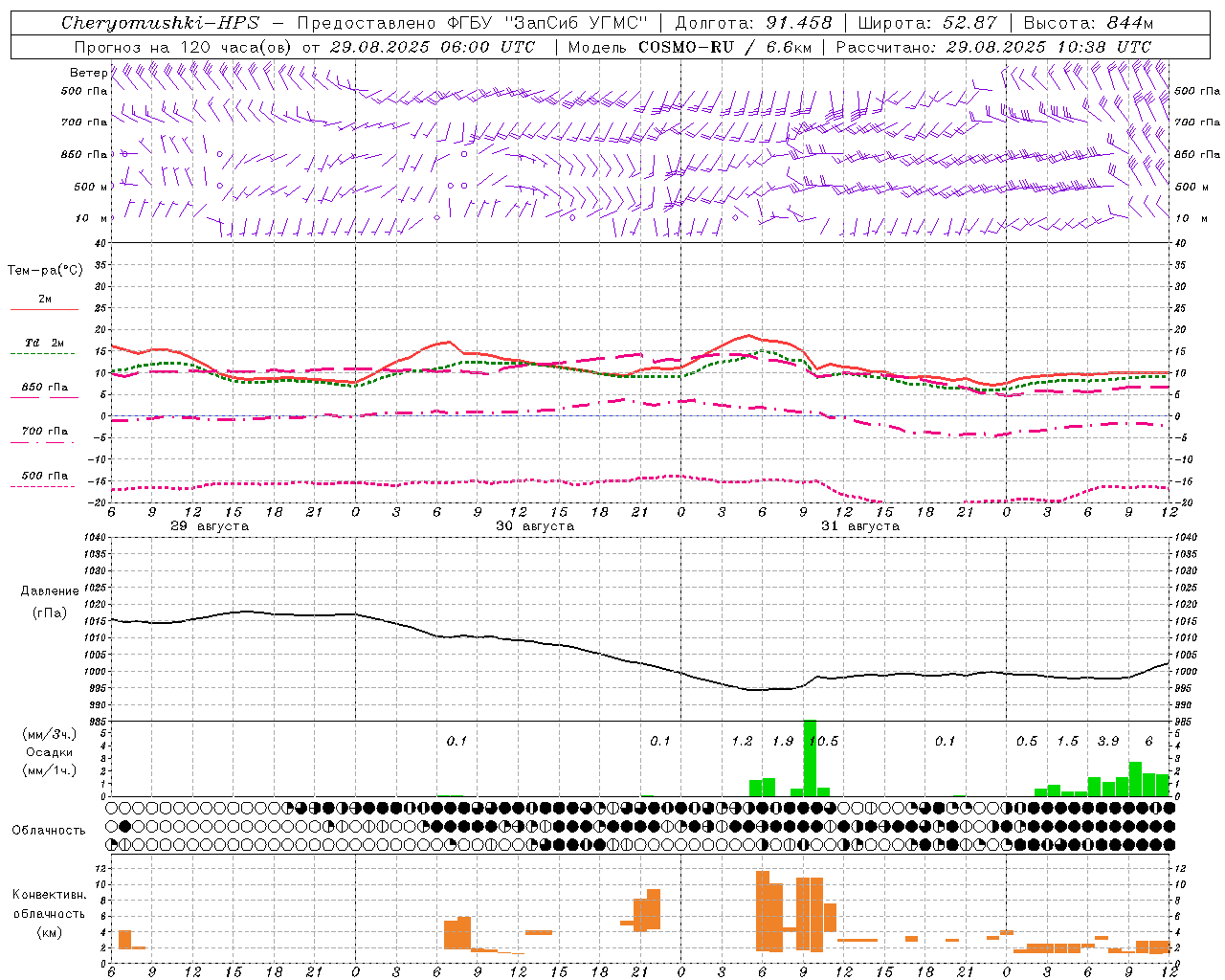1225x980 pixels.
Task: Click the red dotted 500 гПа legend line sample
Action: click(42, 487)
